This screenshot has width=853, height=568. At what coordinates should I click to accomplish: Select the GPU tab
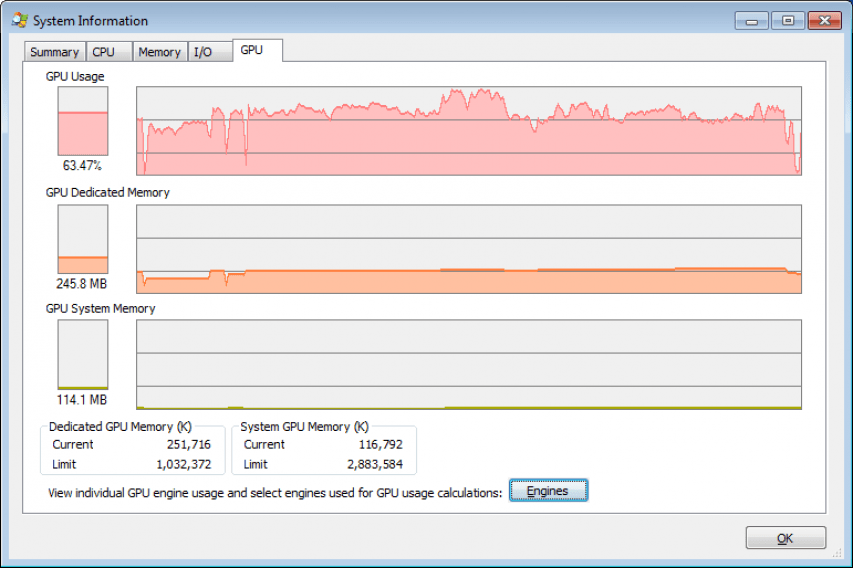[x=257, y=50]
